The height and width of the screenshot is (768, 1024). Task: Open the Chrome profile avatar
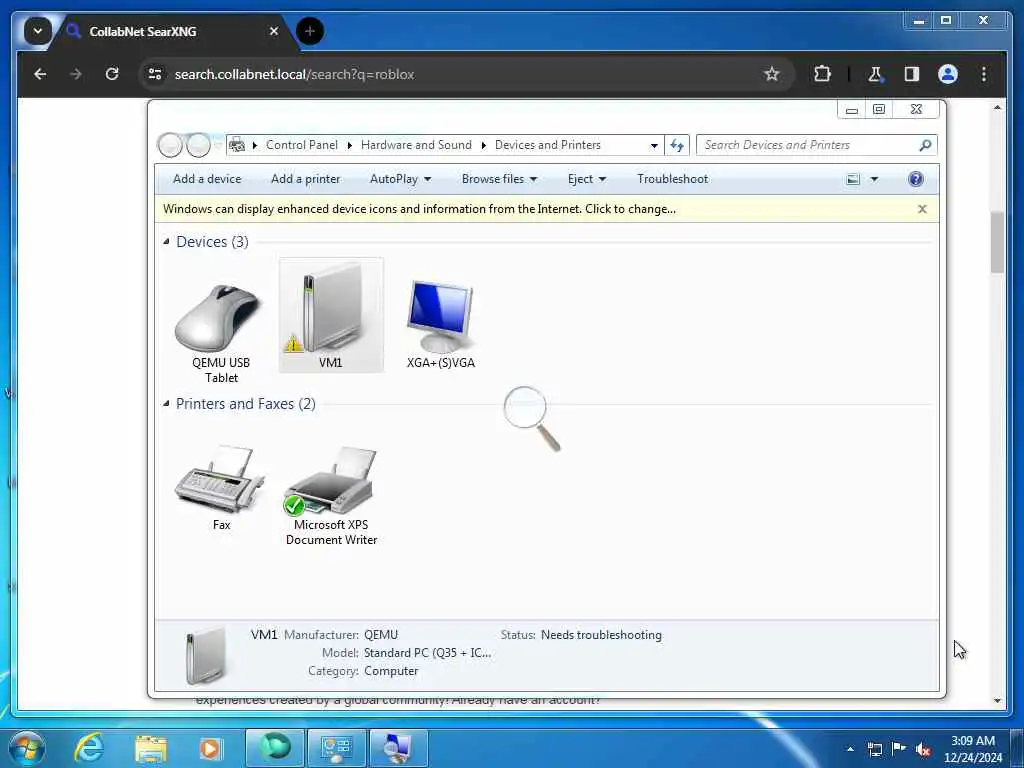tap(948, 74)
